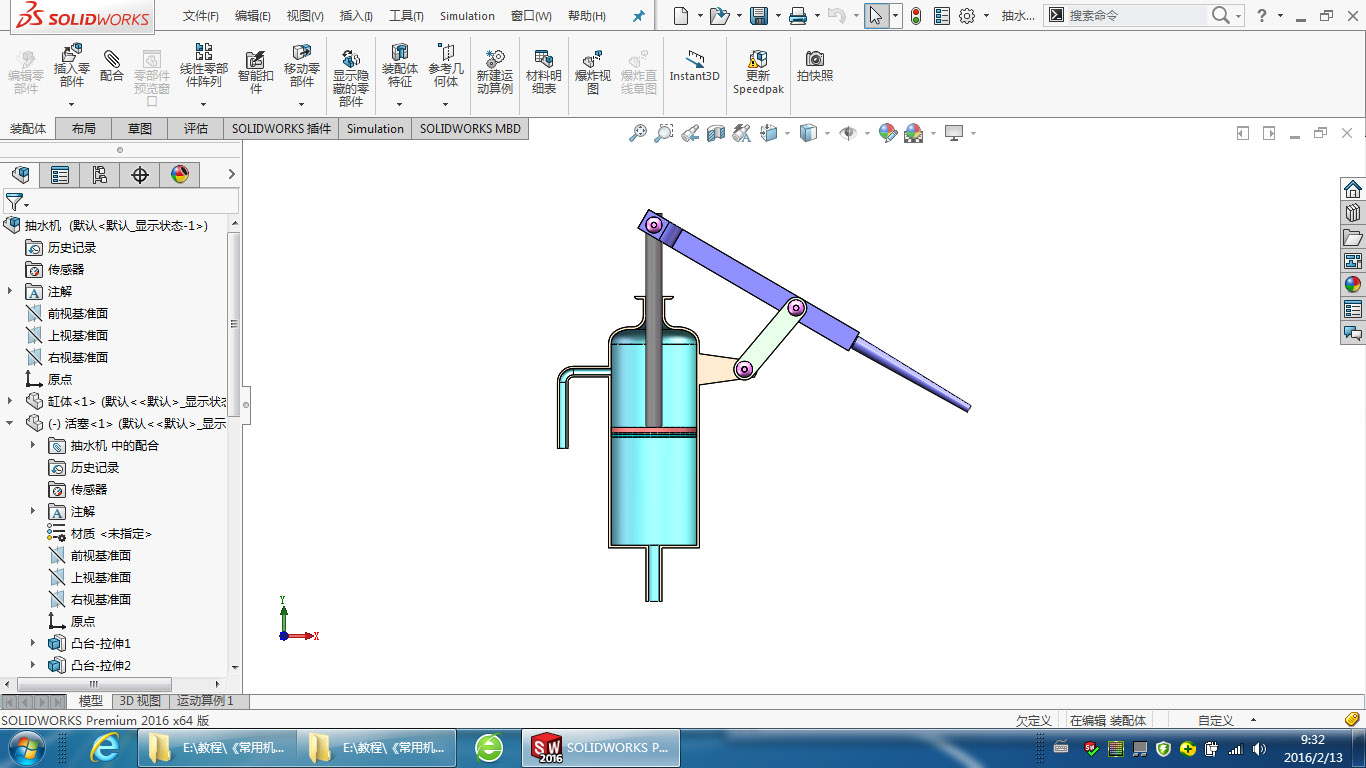The height and width of the screenshot is (768, 1366).
Task: Open the PropertyManager tab icon
Action: click(60, 175)
